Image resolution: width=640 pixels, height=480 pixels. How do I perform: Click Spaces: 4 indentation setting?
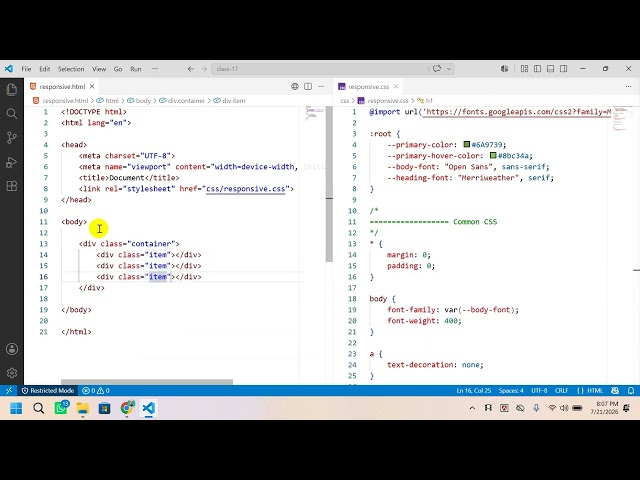click(x=511, y=391)
